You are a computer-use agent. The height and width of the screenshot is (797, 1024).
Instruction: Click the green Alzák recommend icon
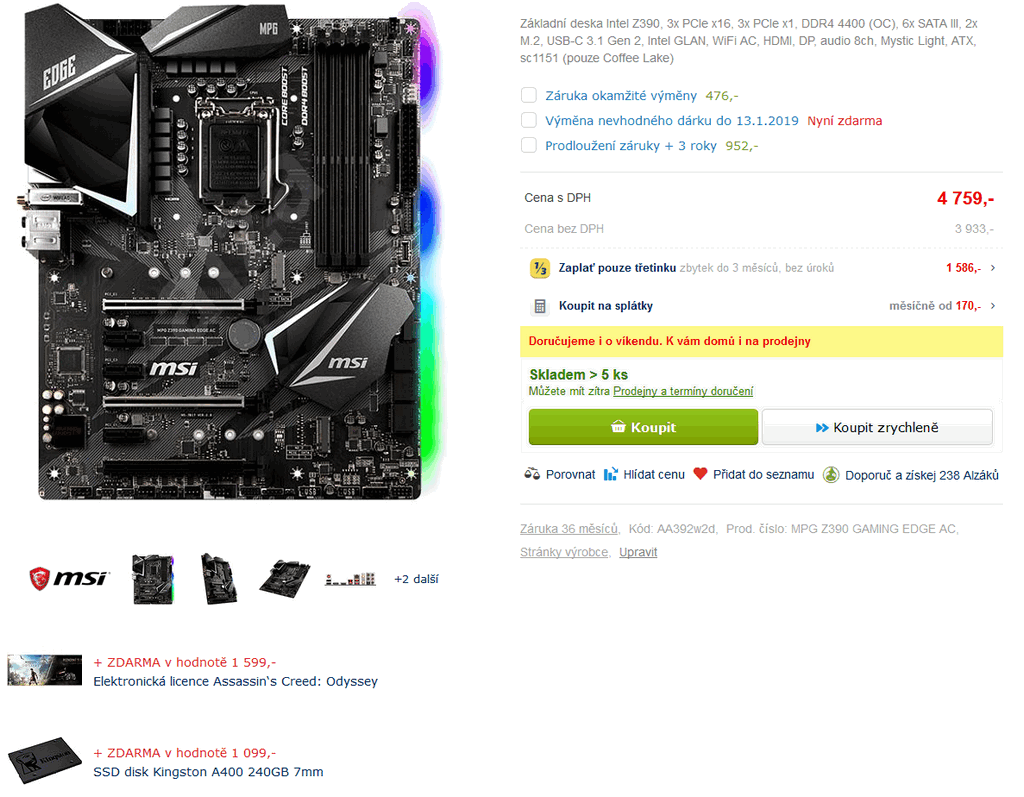click(831, 475)
